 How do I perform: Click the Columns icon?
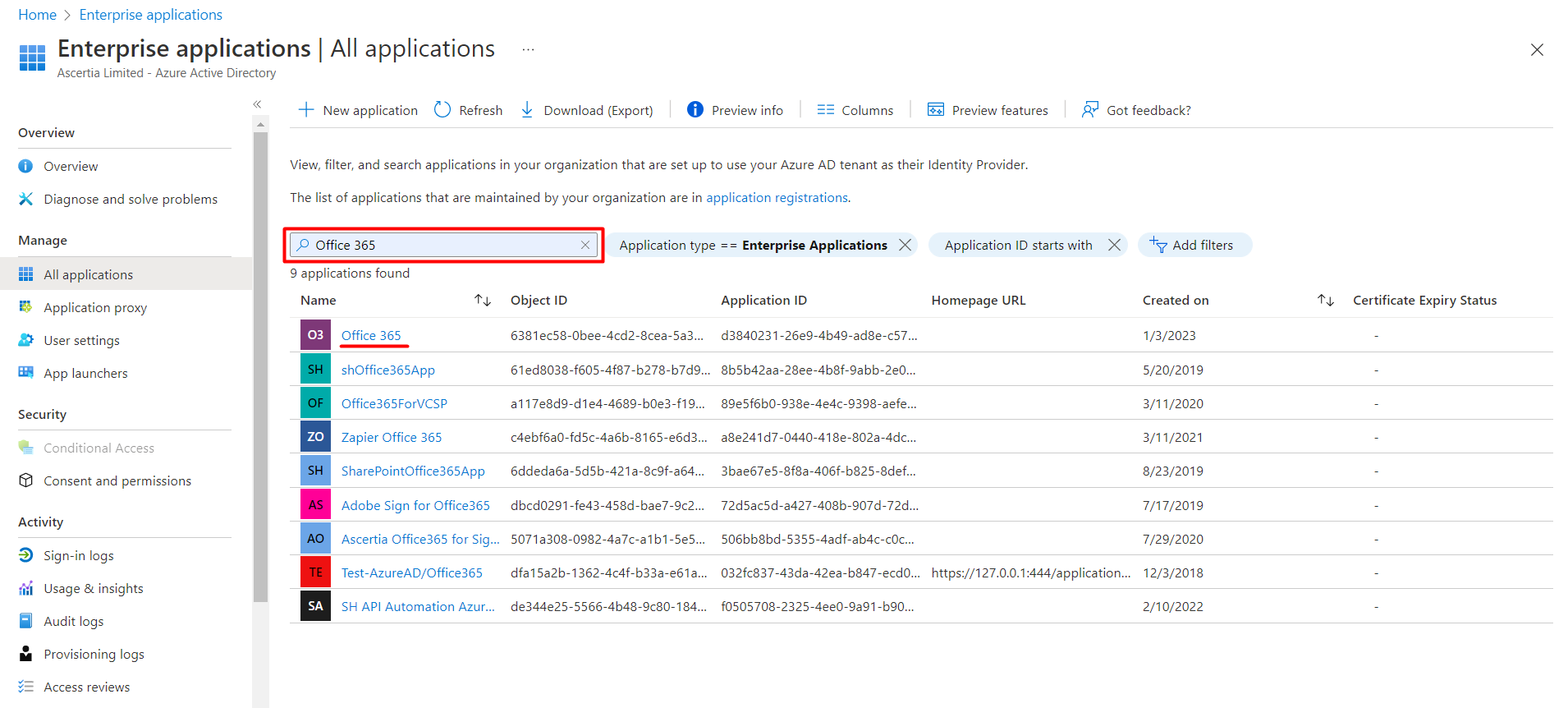click(x=826, y=110)
